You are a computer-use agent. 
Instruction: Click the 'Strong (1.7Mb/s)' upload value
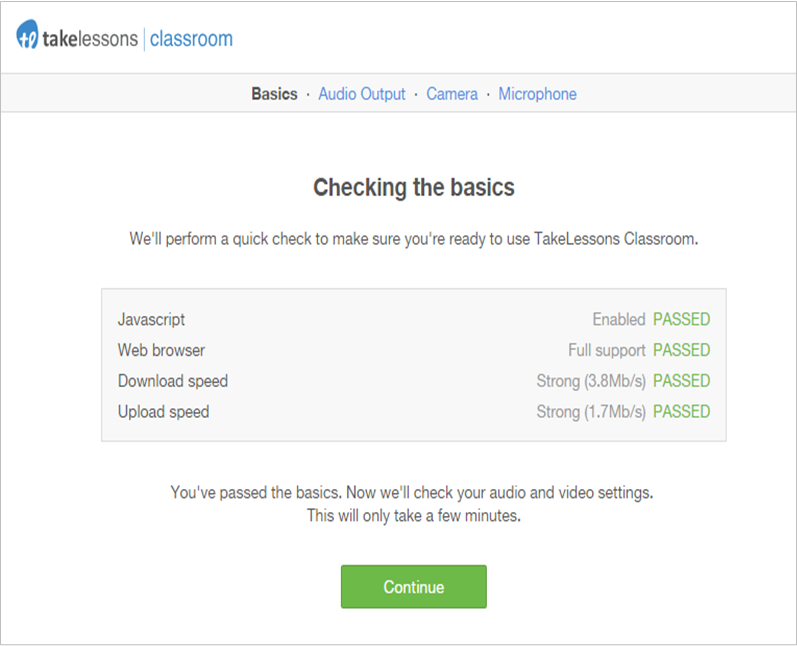click(x=591, y=411)
